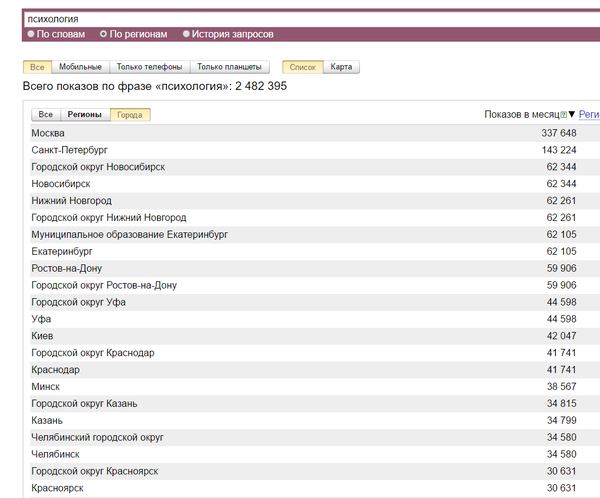Image resolution: width=600 pixels, height=498 pixels.
Task: Click the 'Минск' entry in the table
Action: pyautogui.click(x=45, y=386)
